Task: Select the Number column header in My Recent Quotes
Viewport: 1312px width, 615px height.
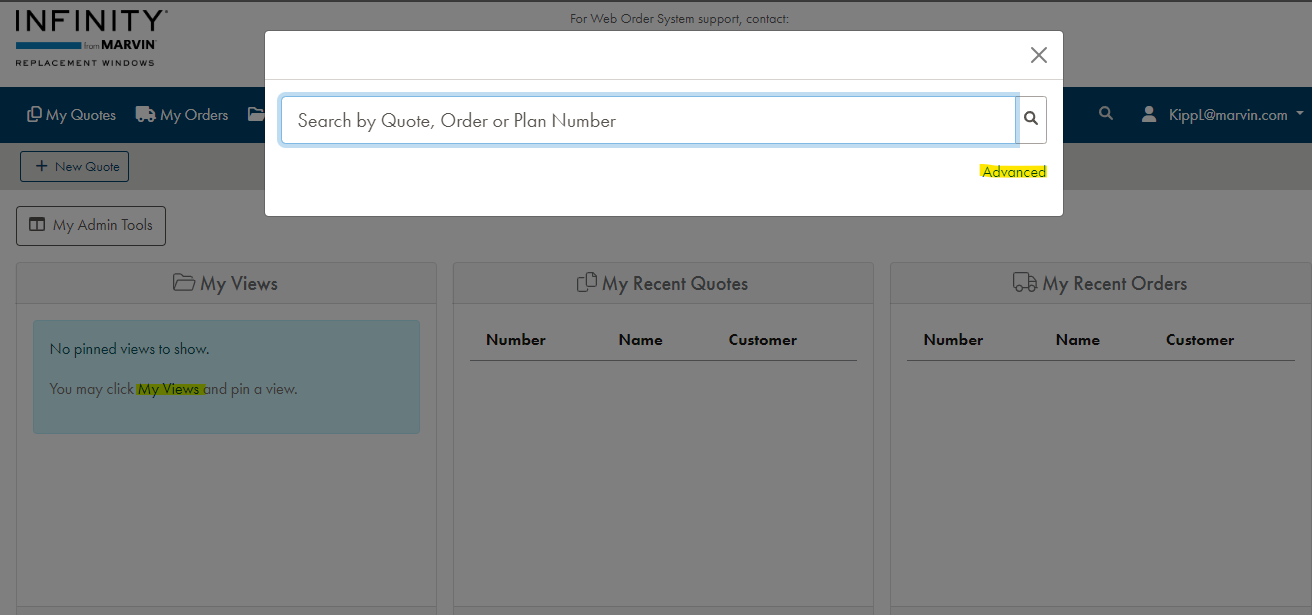Action: click(515, 340)
